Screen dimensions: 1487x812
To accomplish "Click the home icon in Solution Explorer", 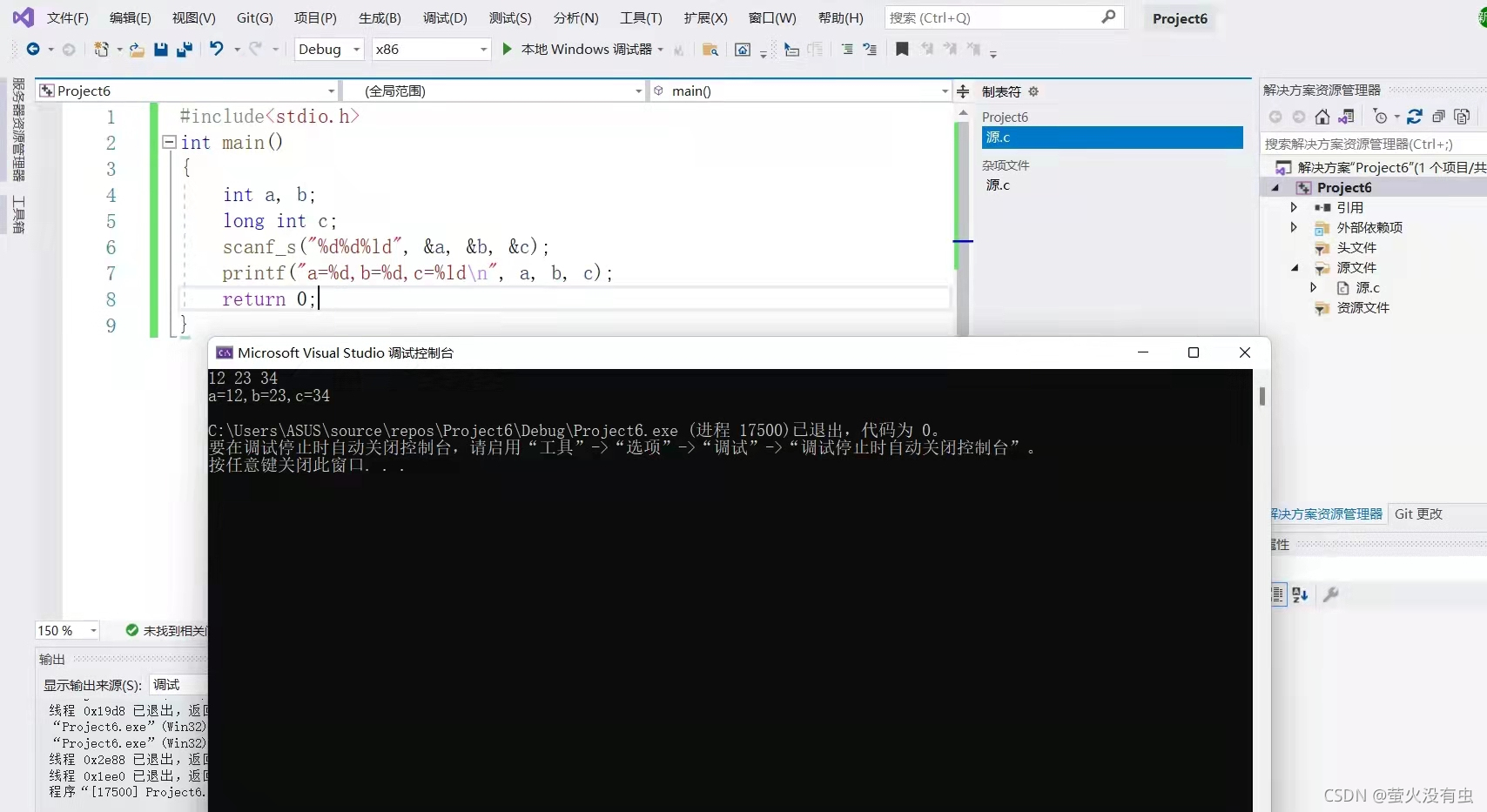I will pos(1322,117).
